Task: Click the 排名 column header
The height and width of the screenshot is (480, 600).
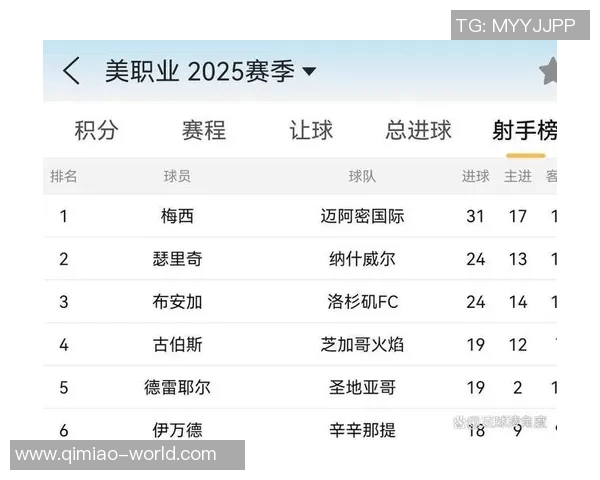Action: [64, 176]
